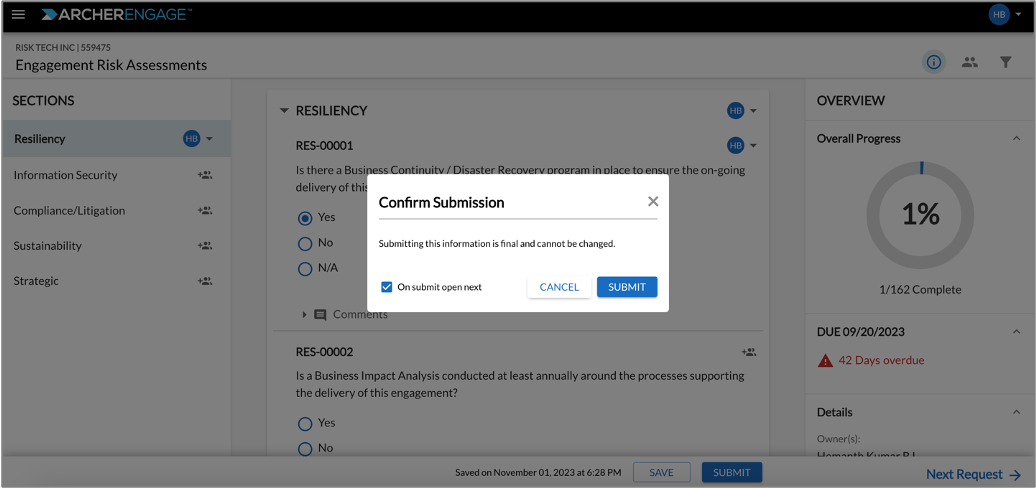
Task: Click the filter funnel icon
Action: [1006, 62]
